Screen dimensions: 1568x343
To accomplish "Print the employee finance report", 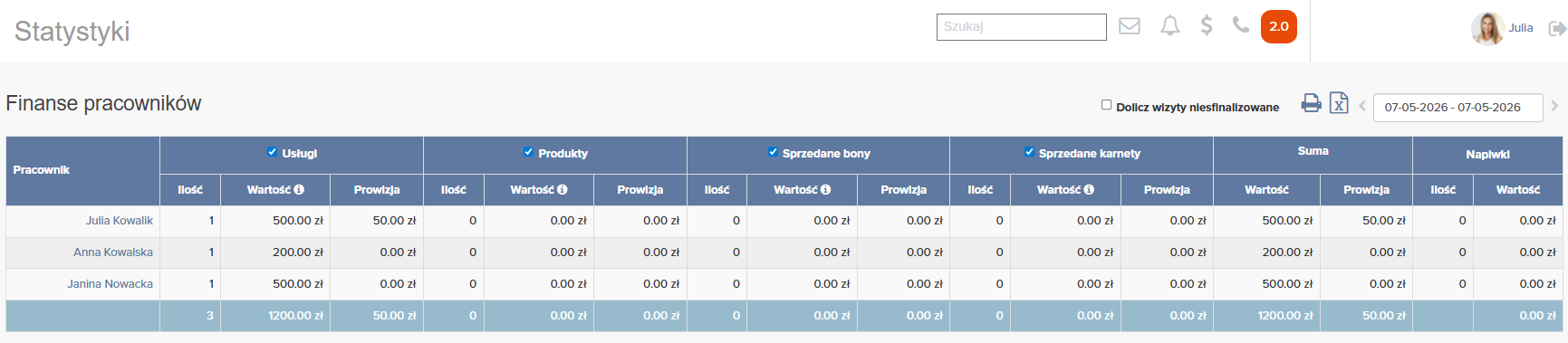I will tap(1311, 103).
